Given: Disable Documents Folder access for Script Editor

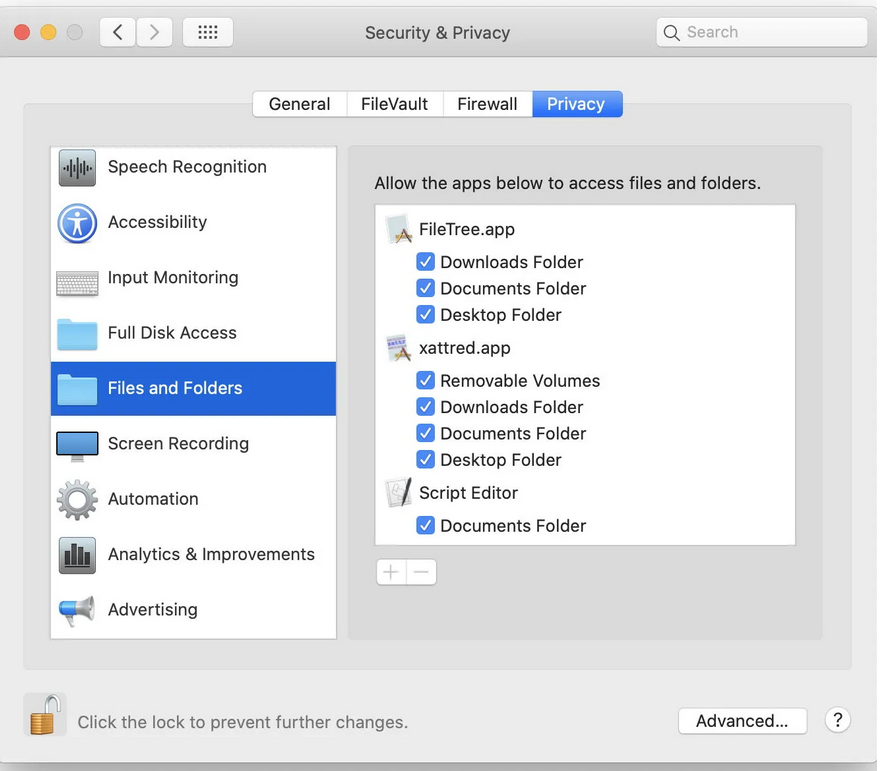Looking at the screenshot, I should (426, 525).
